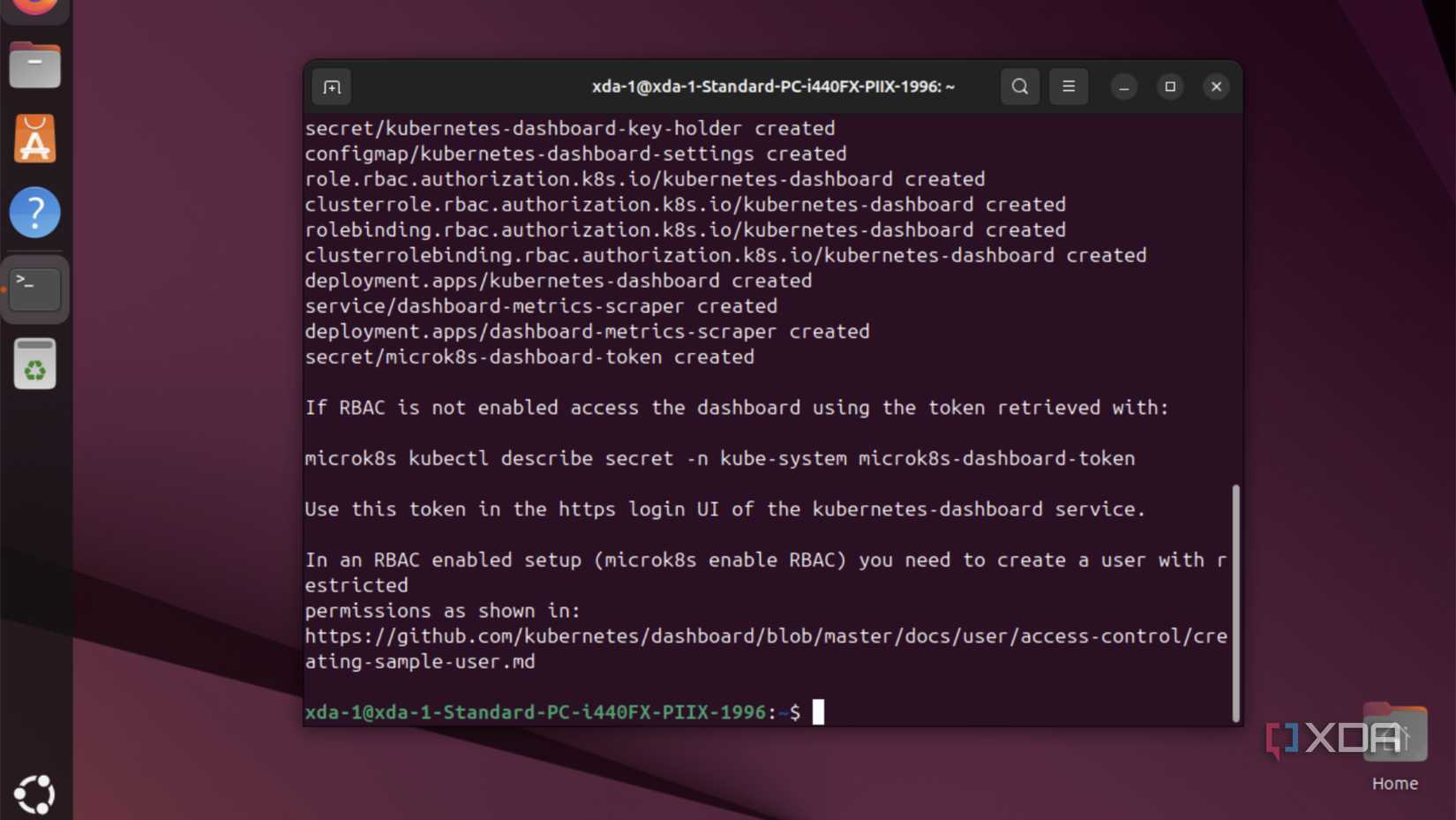Click the blinking cursor block
Image resolution: width=1456 pixels, height=820 pixels.
(817, 712)
